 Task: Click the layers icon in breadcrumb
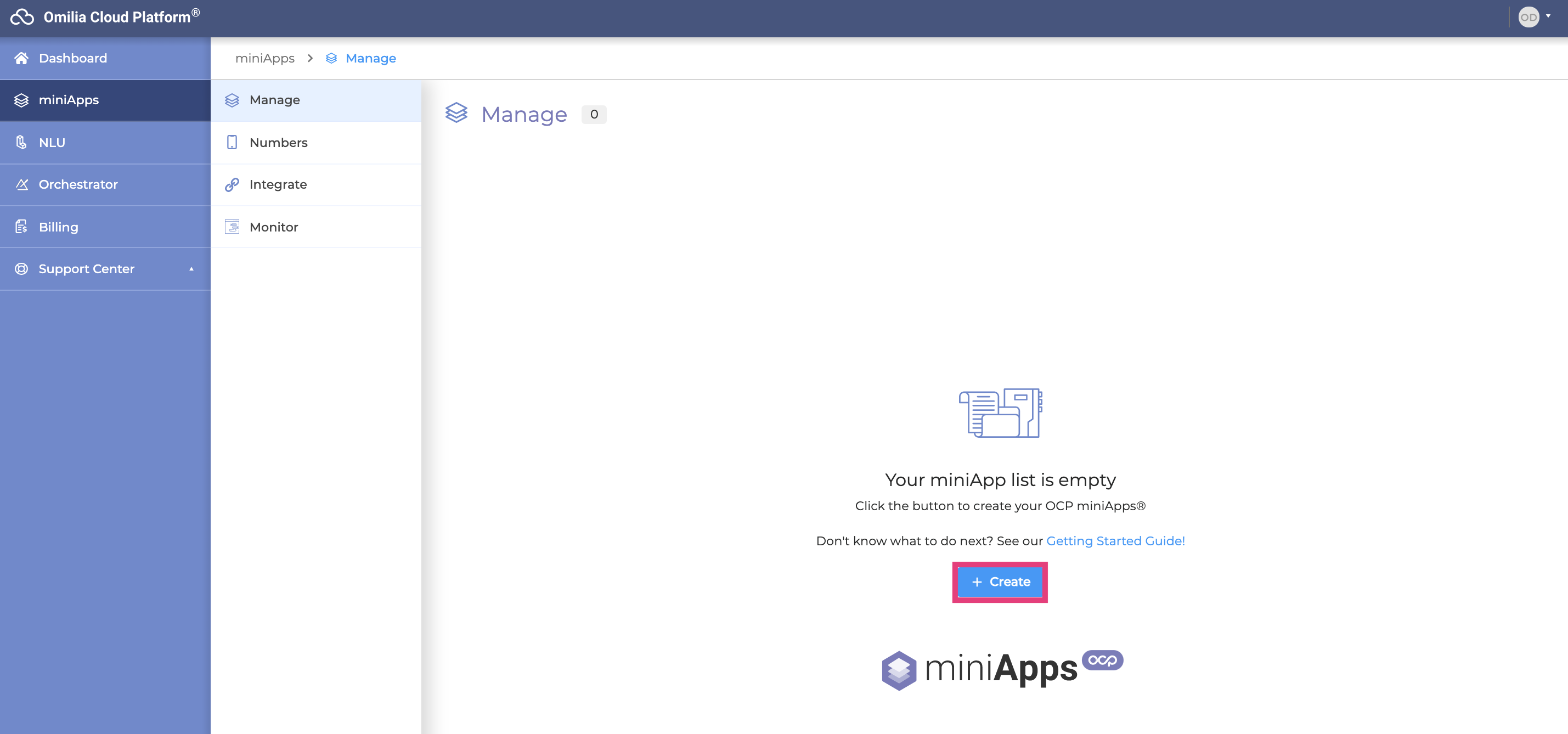[331, 59]
